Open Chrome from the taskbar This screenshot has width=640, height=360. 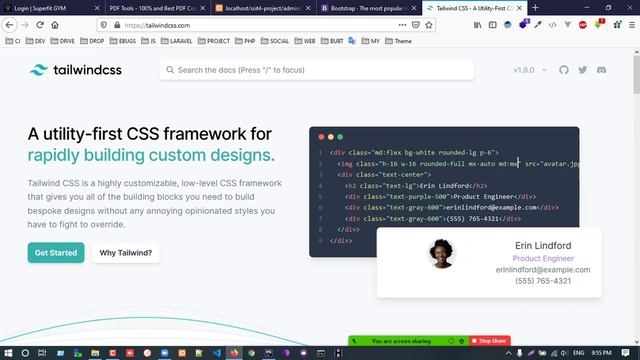pyautogui.click(x=251, y=353)
